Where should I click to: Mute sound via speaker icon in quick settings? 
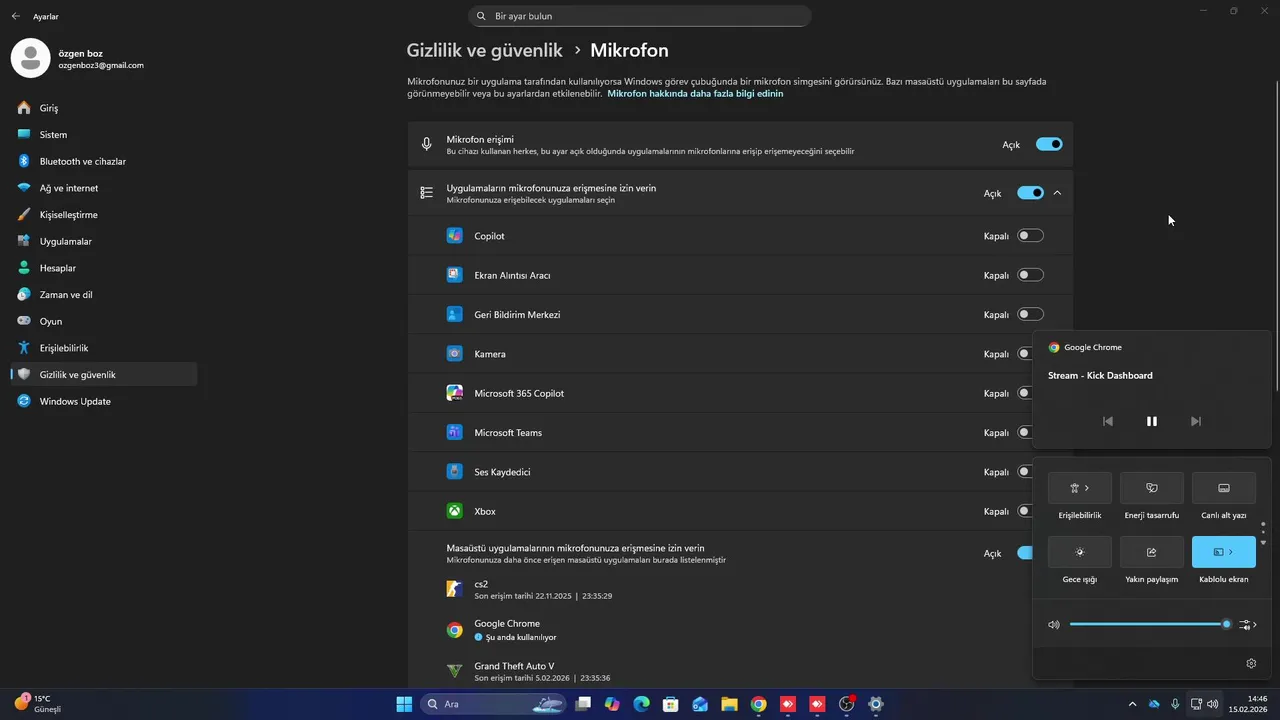click(x=1054, y=625)
